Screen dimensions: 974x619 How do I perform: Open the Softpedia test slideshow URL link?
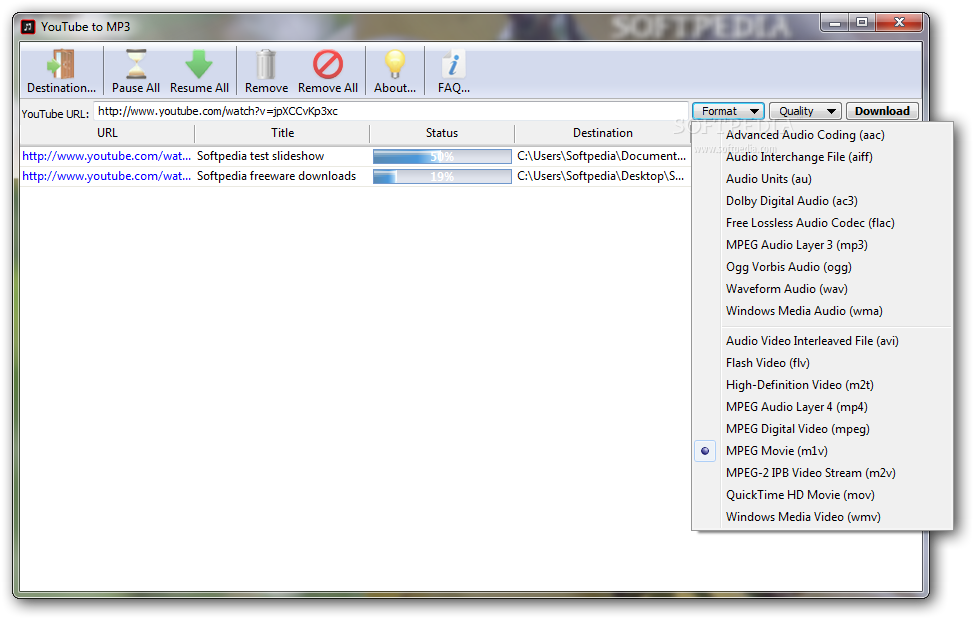(106, 156)
